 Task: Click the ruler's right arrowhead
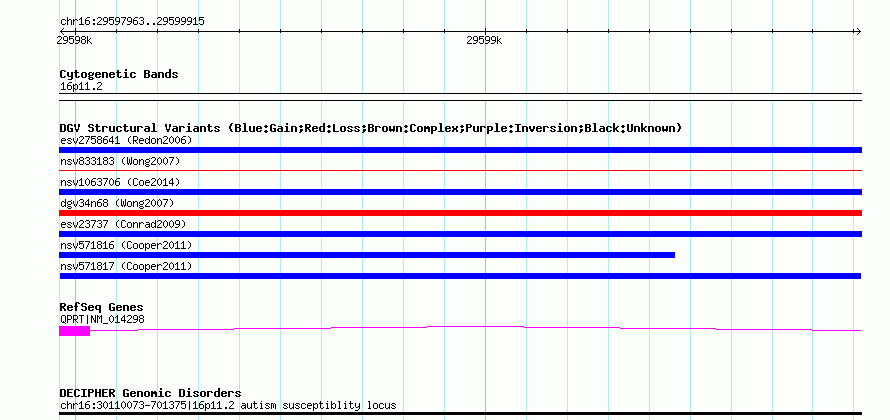click(858, 32)
